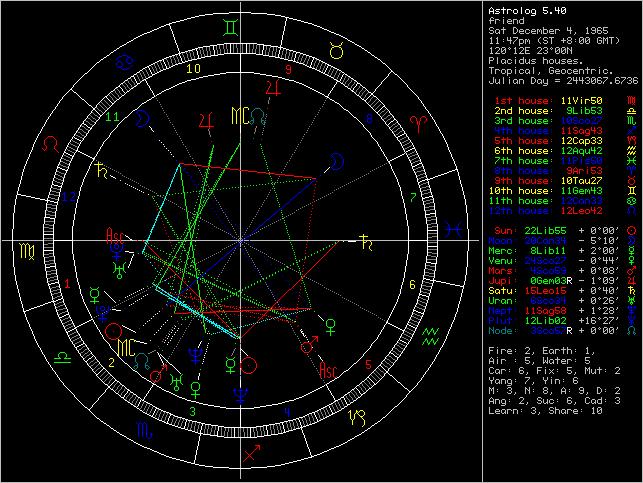Select the 'Sun: 22Lib55' row in the sidebar
This screenshot has height=483, width=643.
pos(554,228)
